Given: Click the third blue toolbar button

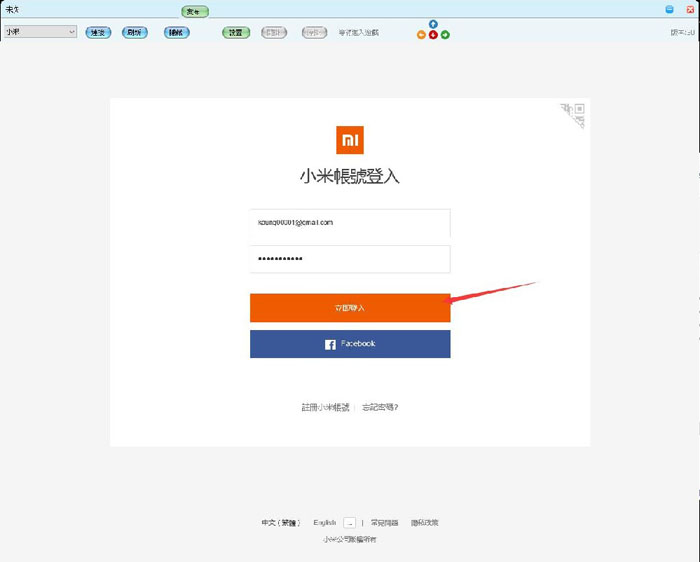Looking at the screenshot, I should [x=176, y=33].
